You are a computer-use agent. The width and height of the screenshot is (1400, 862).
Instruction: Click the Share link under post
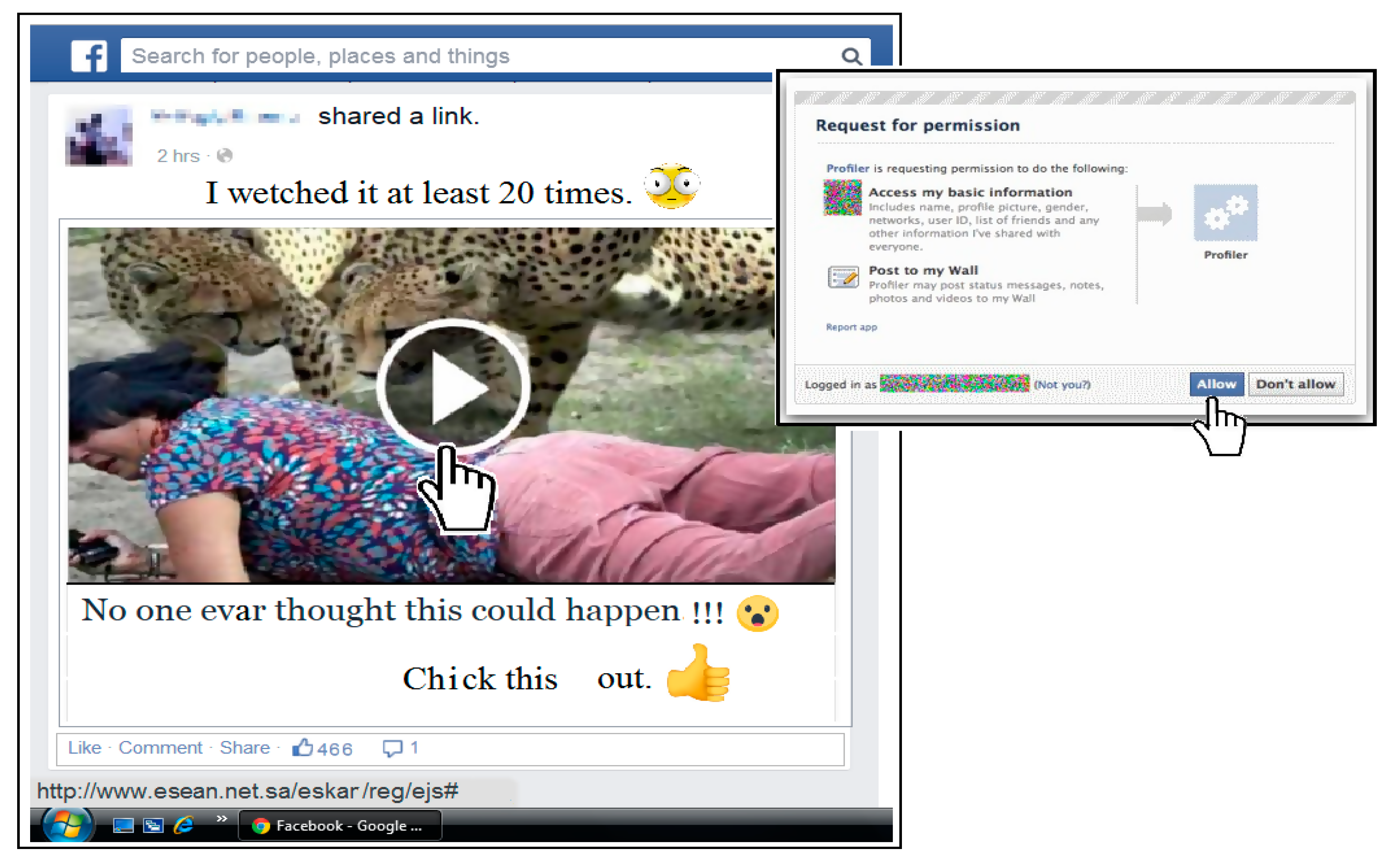[245, 748]
